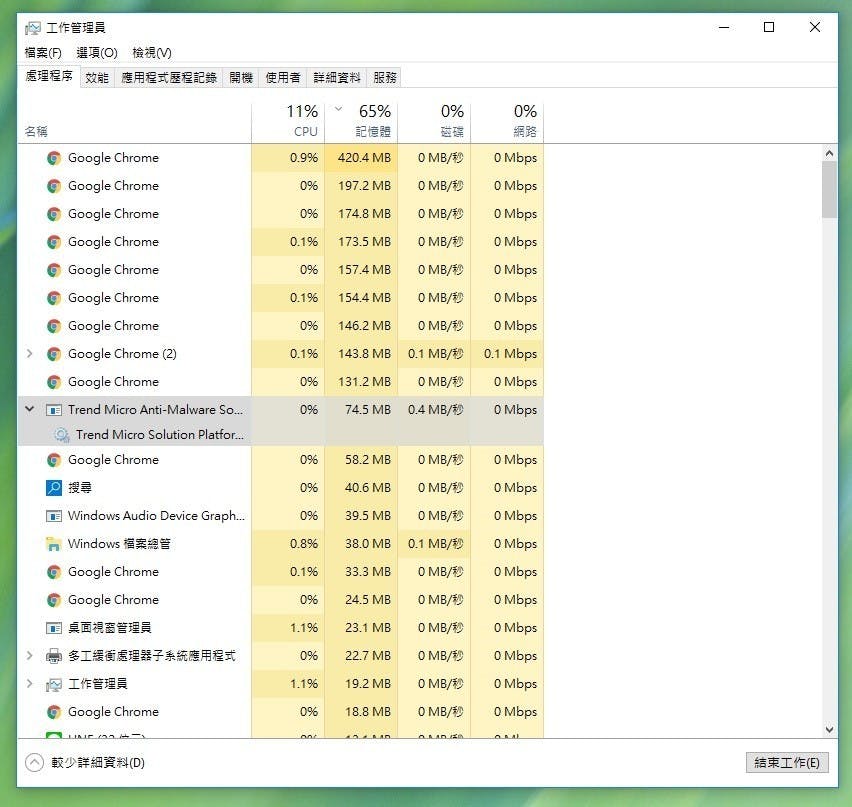This screenshot has height=807, width=852.
Task: Switch to the 開機 tab
Action: 241,78
